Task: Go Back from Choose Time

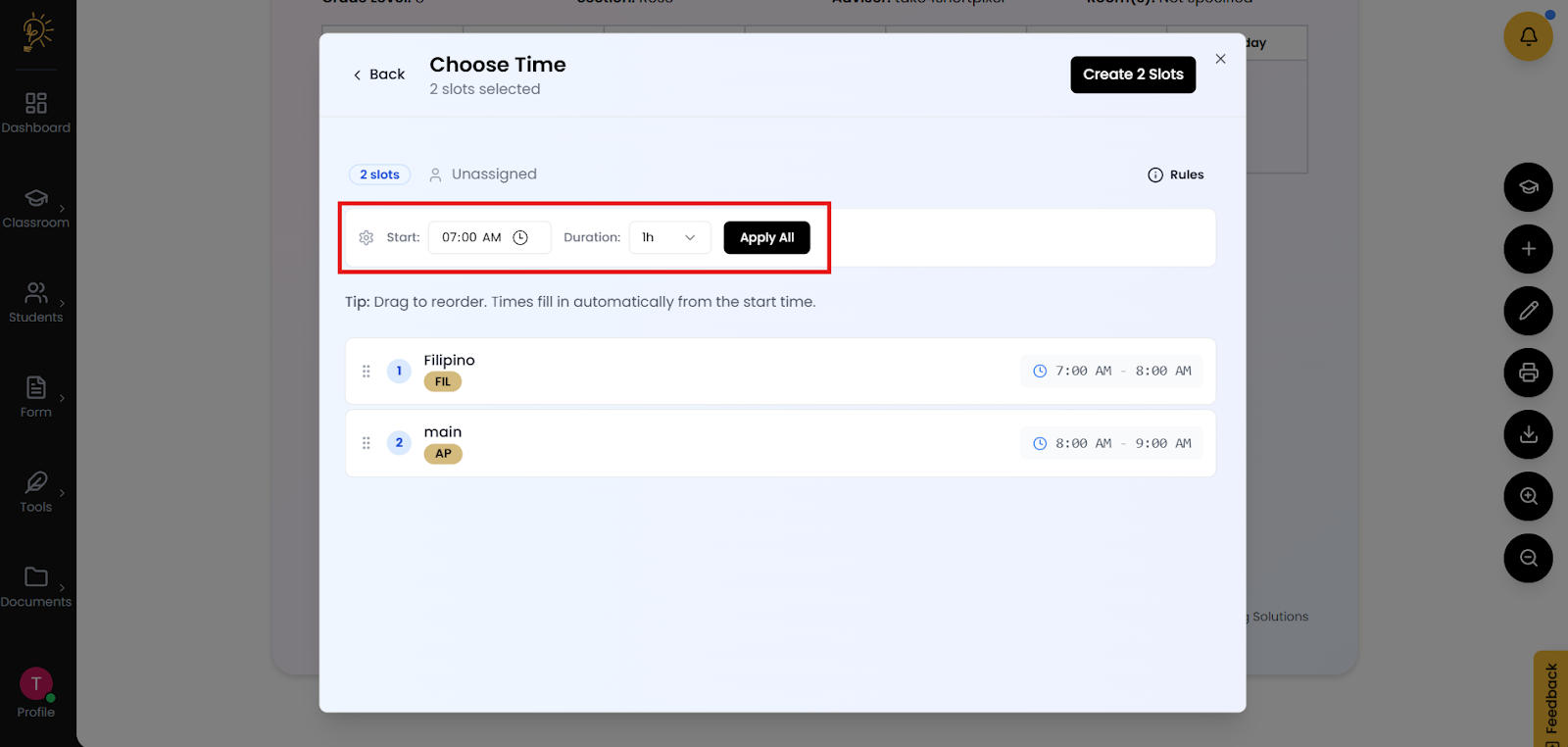Action: pos(378,75)
